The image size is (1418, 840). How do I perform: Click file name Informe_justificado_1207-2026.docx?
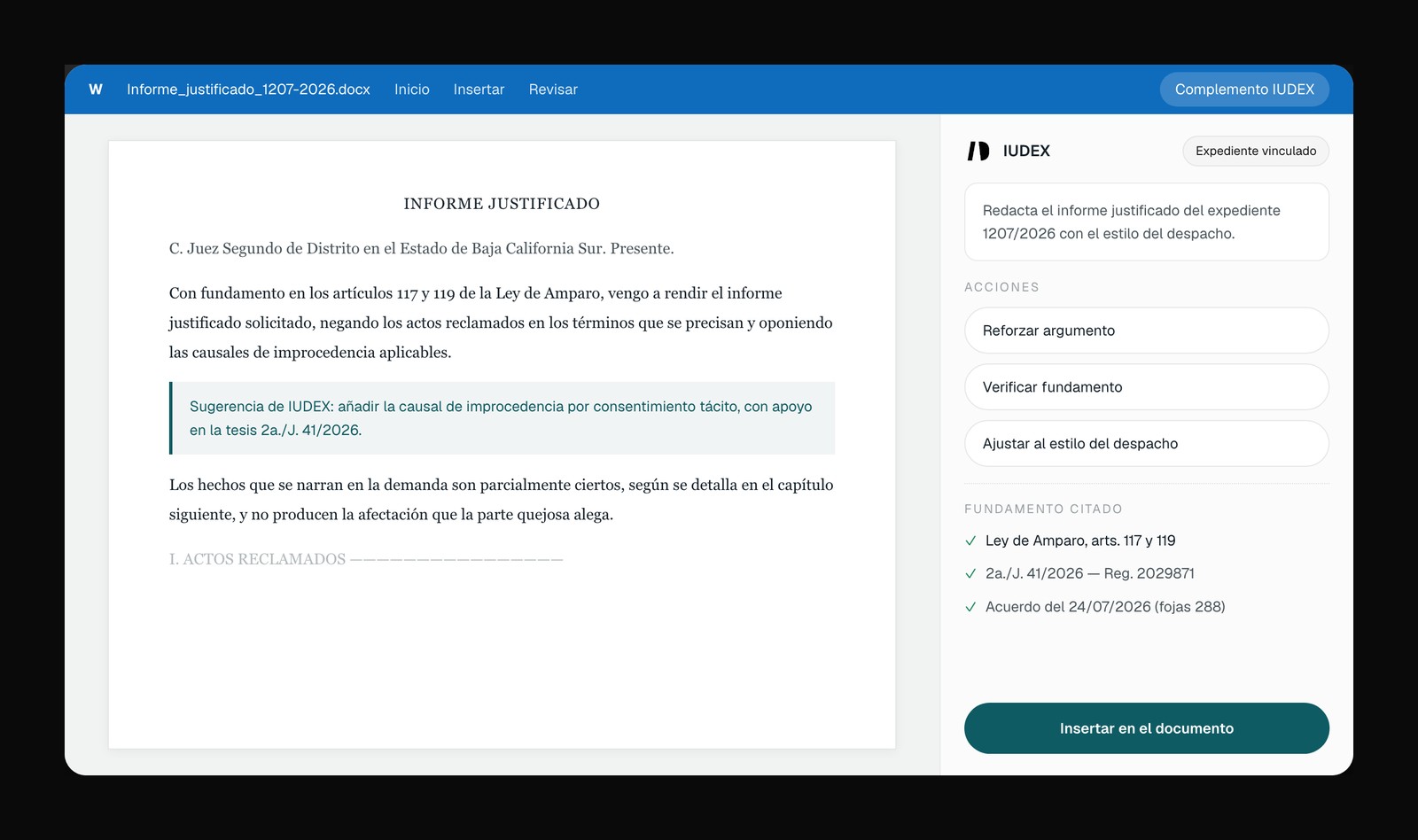(x=248, y=89)
